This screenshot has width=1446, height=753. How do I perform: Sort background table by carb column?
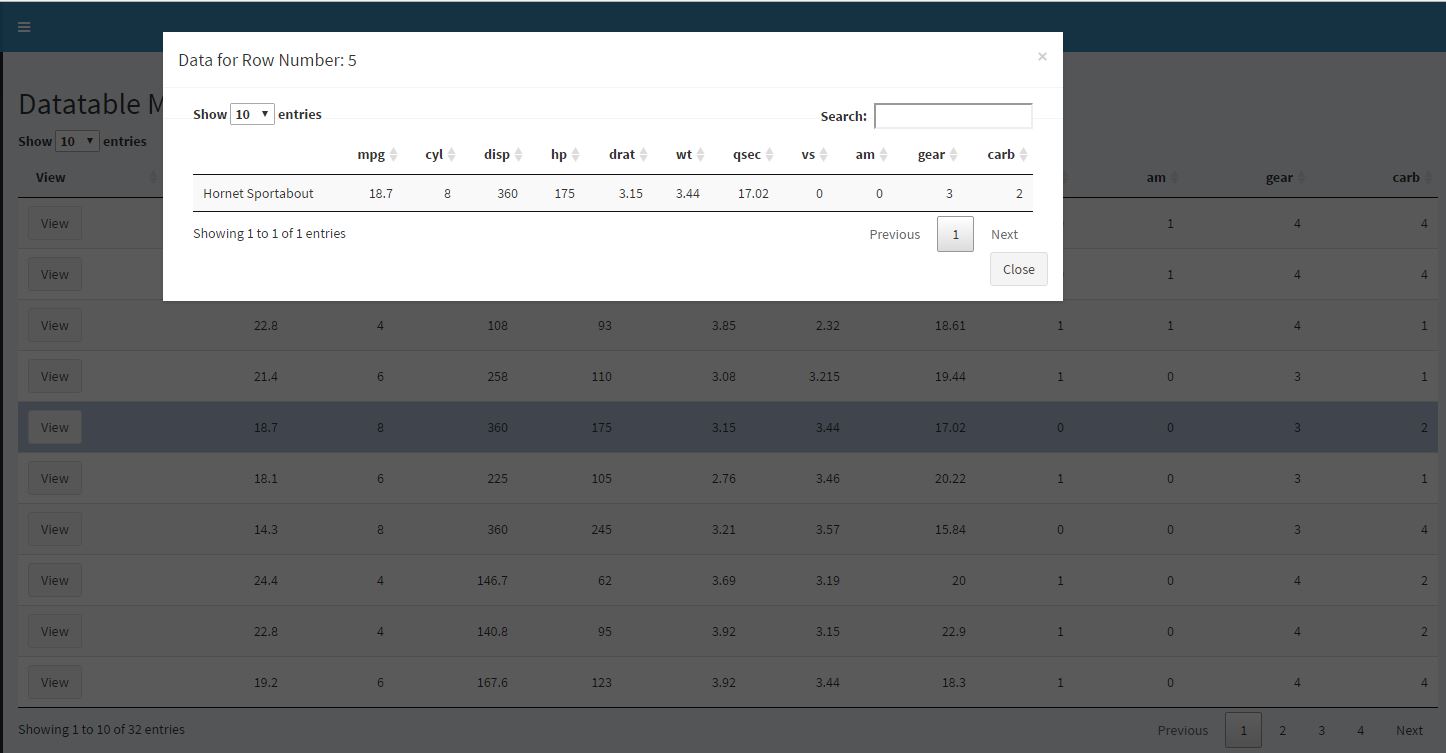[1413, 177]
